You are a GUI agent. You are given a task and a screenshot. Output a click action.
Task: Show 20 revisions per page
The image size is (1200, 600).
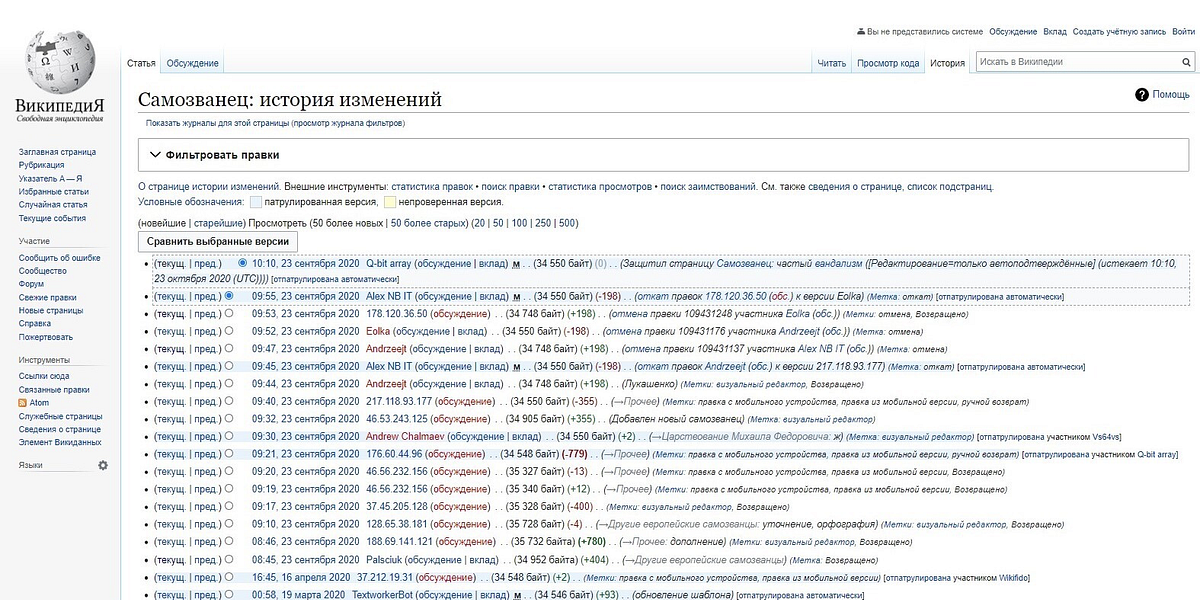pyautogui.click(x=479, y=223)
